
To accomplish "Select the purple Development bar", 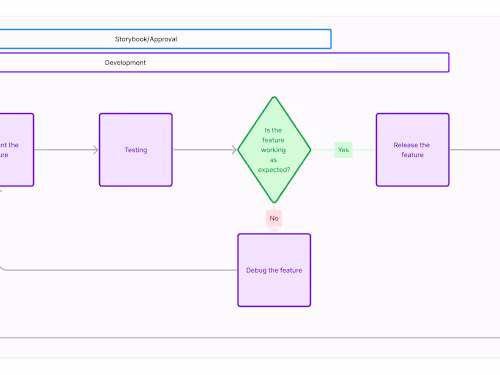I will pyautogui.click(x=224, y=62).
